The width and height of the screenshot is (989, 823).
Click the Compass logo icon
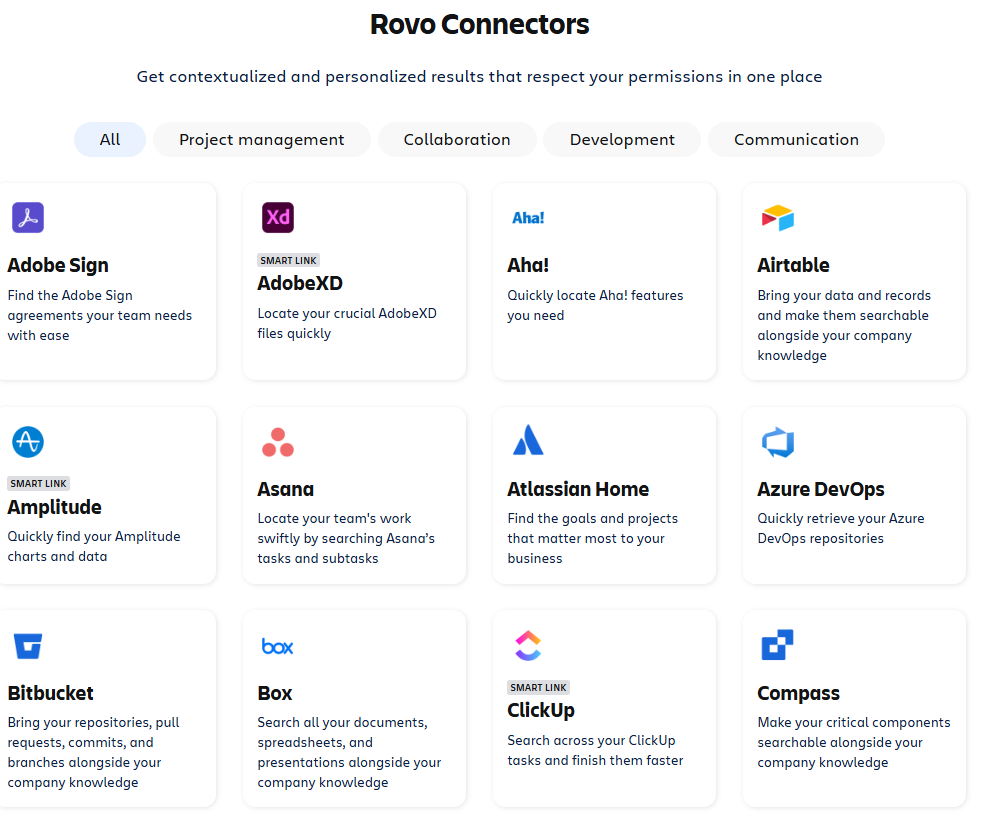(777, 645)
